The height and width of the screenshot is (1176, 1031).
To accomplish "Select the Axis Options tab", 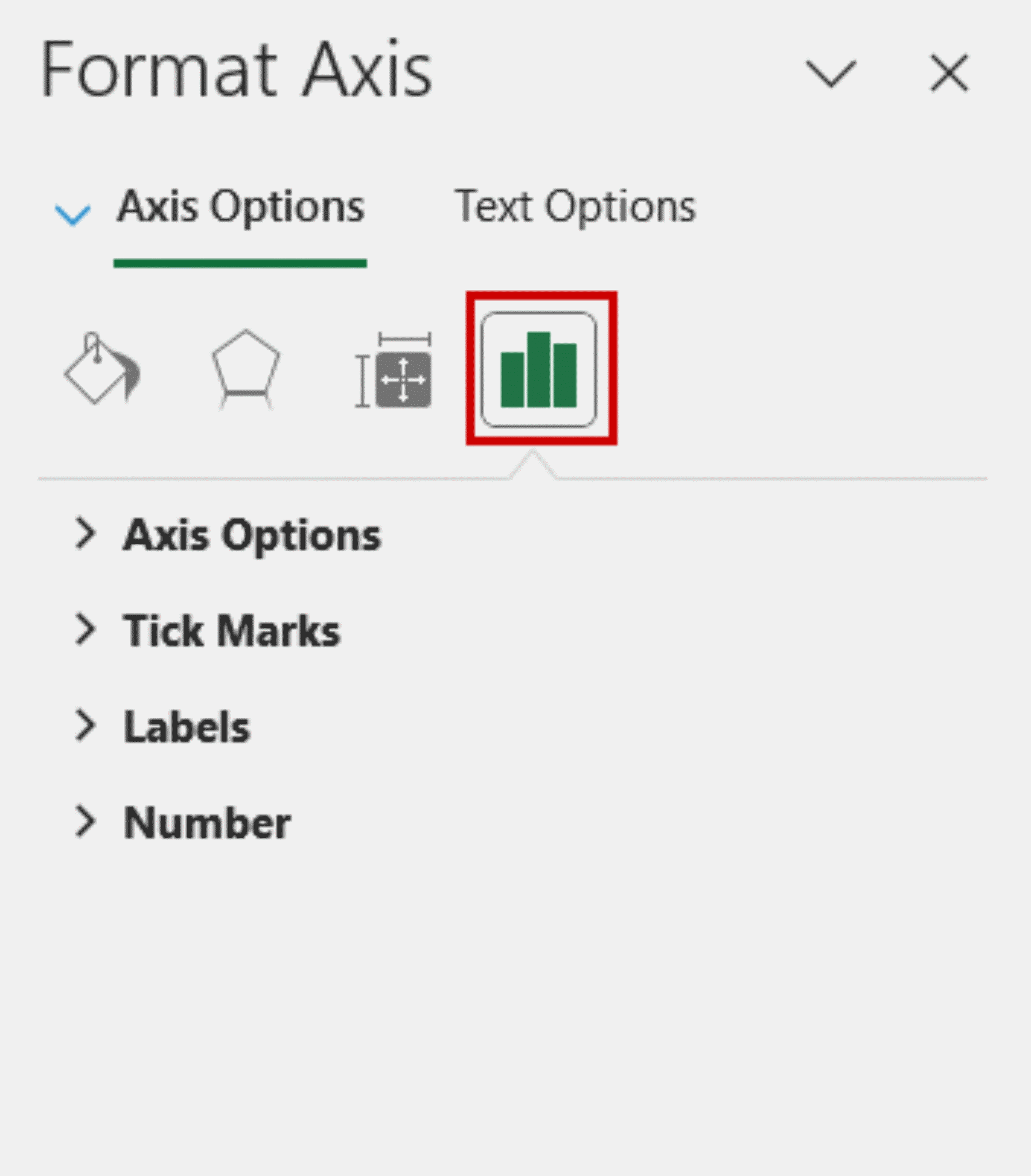I will click(x=241, y=208).
